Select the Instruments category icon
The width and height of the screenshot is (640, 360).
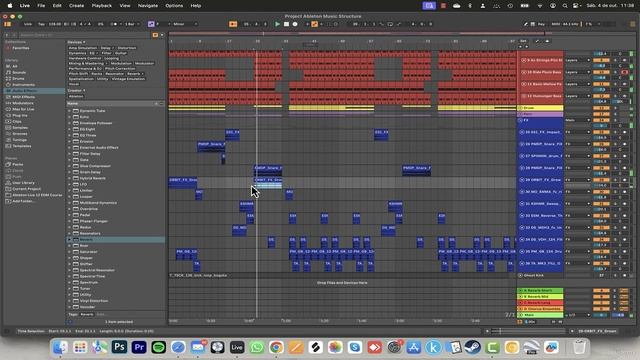8,84
